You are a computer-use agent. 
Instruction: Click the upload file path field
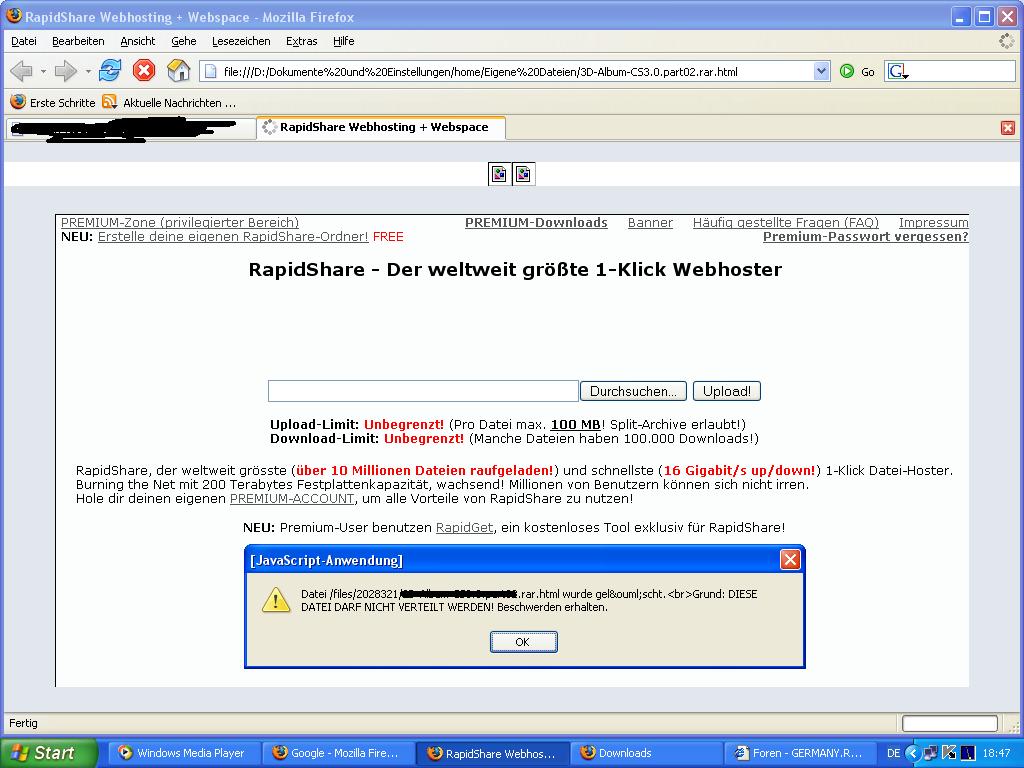(423, 391)
